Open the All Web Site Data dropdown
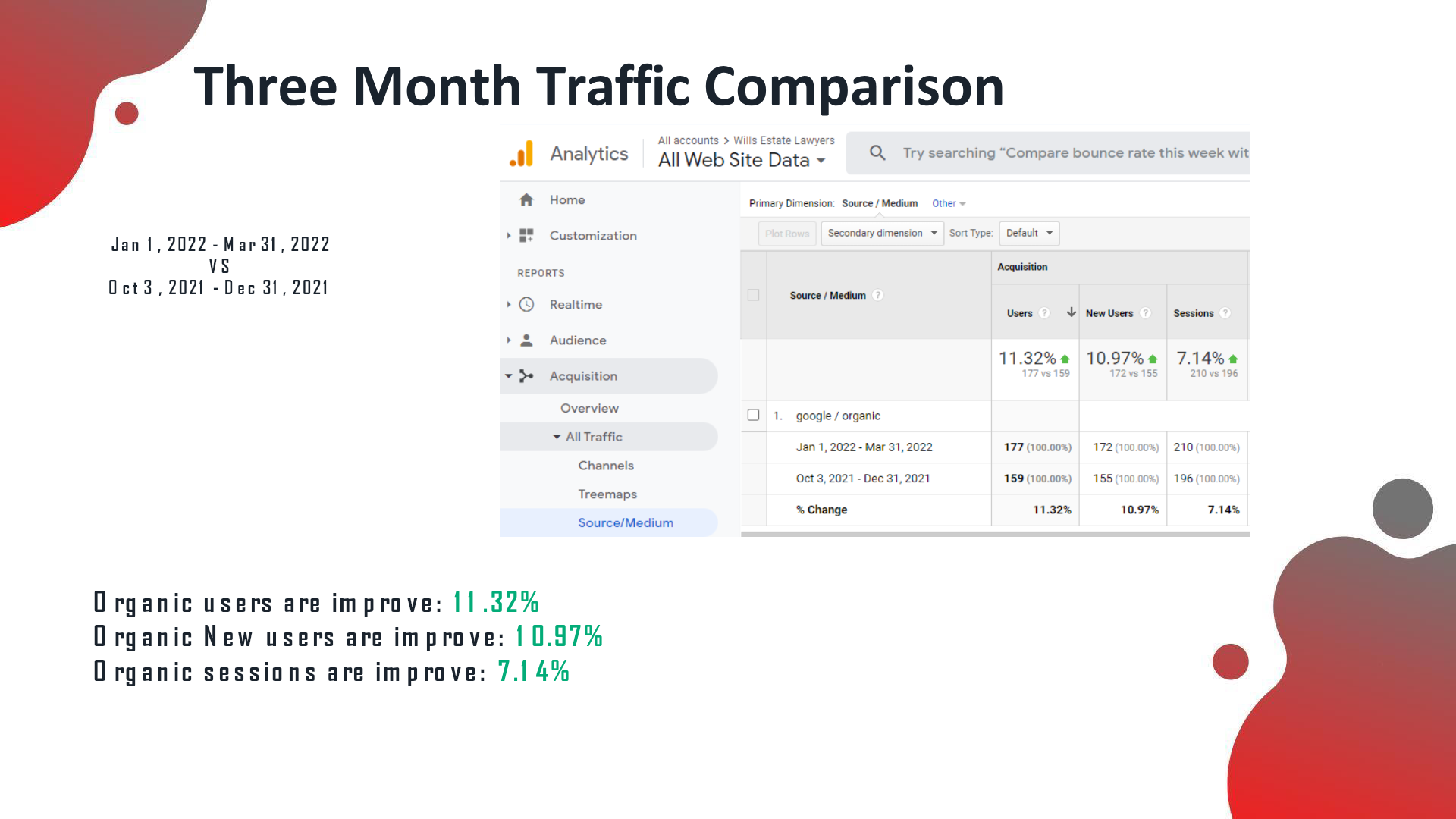The width and height of the screenshot is (1456, 819). (x=742, y=160)
